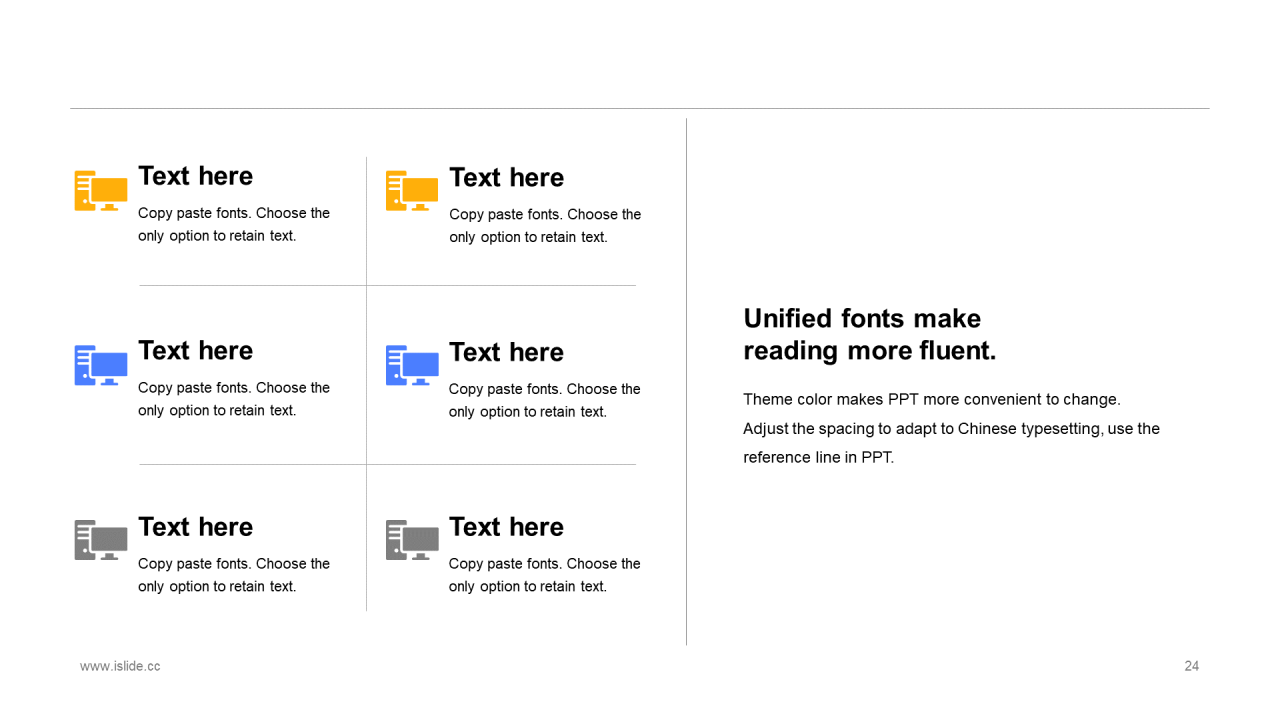Click 'Text here' heading beside left blue icon
This screenshot has width=1280, height=720.
point(196,351)
